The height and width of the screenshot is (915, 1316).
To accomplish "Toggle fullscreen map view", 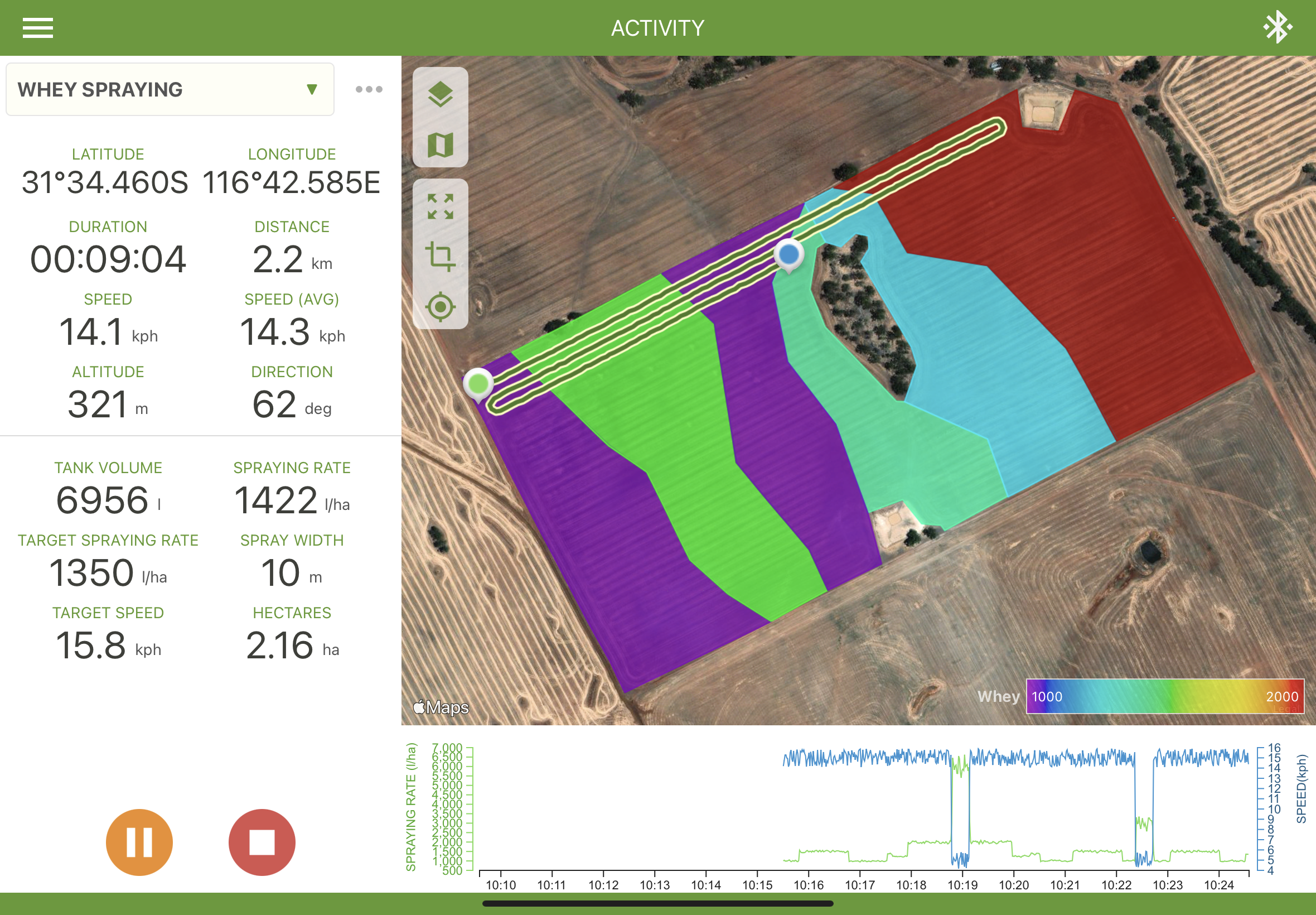I will [440, 206].
